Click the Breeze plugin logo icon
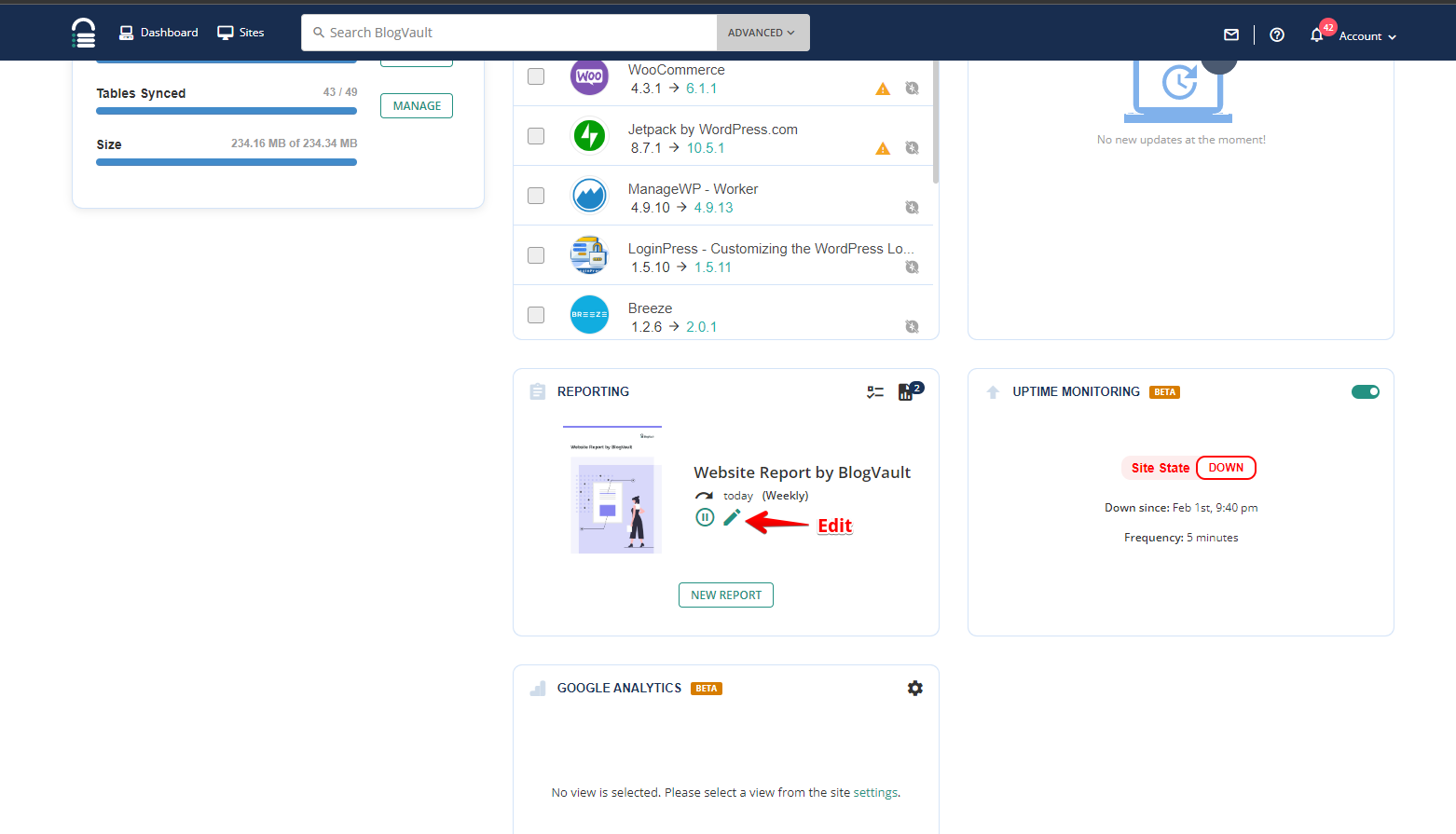Viewport: 1456px width, 834px height. [589, 315]
